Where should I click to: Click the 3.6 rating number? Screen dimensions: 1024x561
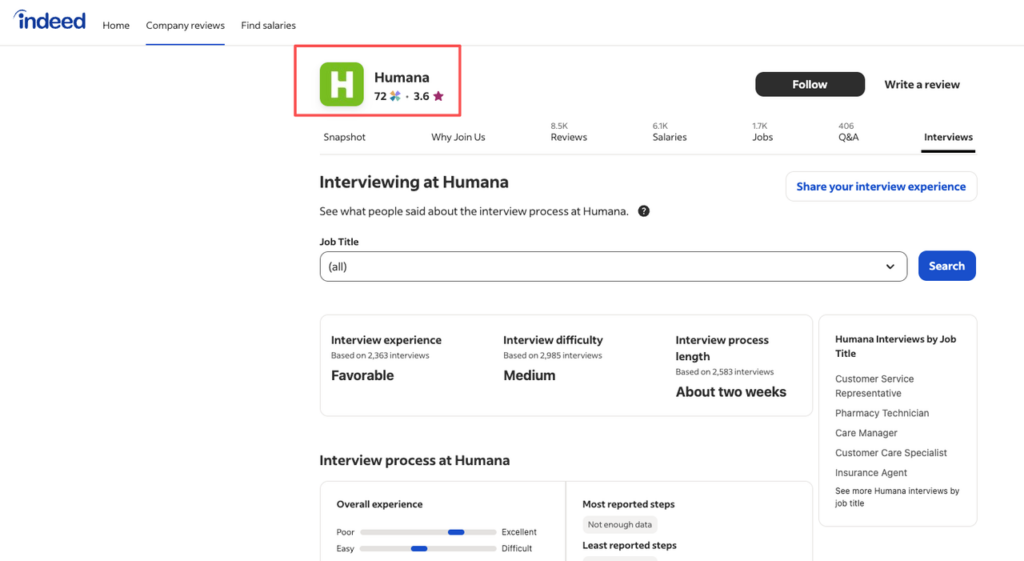click(x=421, y=96)
